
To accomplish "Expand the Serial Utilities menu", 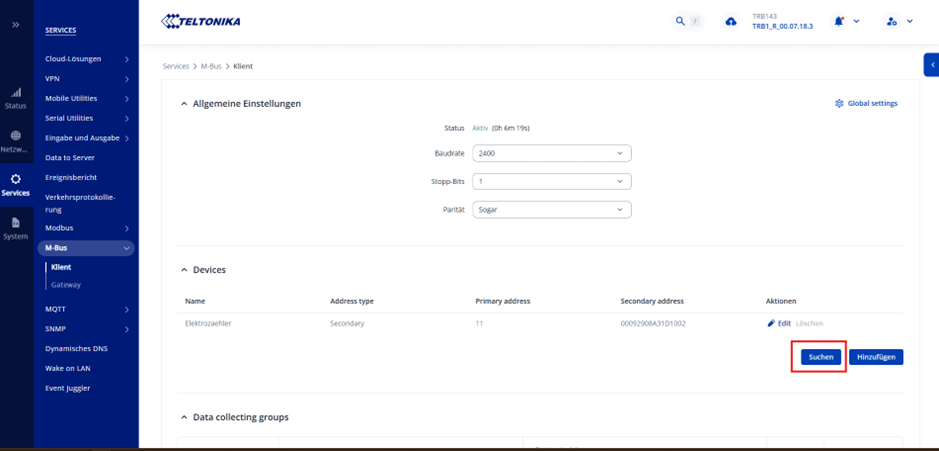I will pos(87,118).
